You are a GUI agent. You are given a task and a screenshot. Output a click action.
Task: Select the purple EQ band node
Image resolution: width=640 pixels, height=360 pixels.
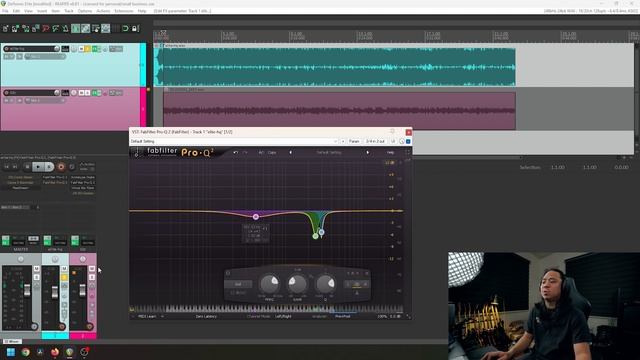pos(256,217)
